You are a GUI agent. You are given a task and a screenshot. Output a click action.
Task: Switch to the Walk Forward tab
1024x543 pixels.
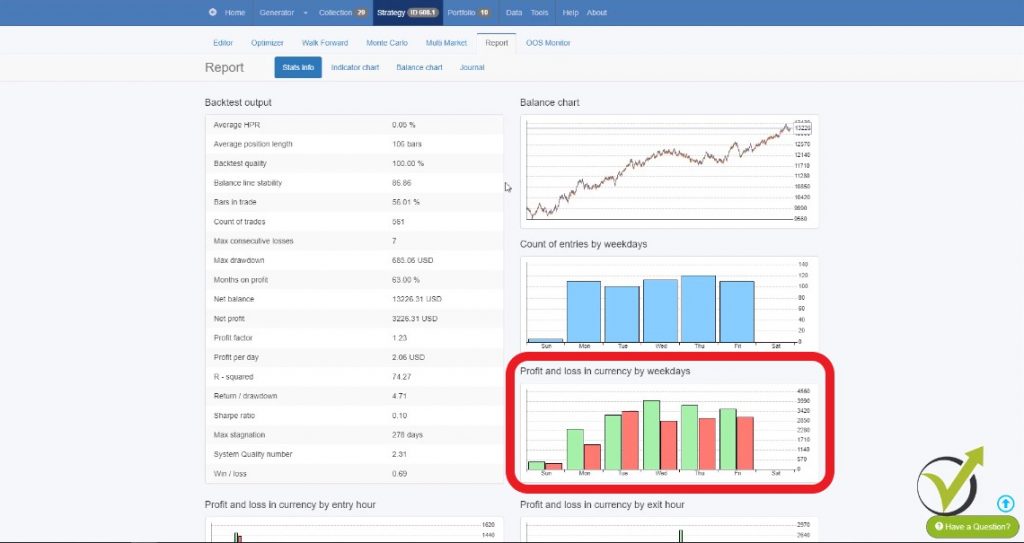click(x=325, y=42)
